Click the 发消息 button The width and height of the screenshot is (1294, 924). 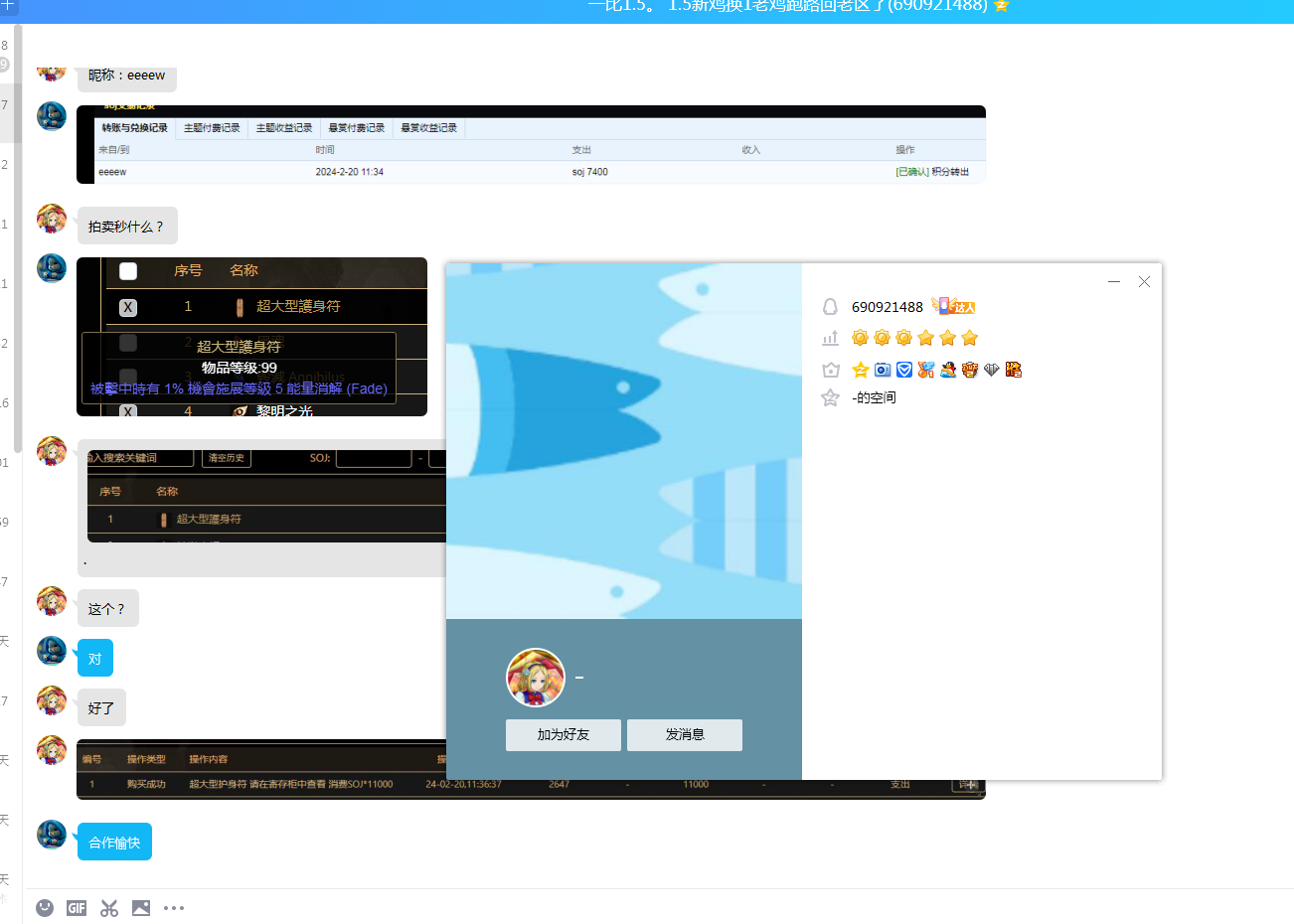coord(685,735)
